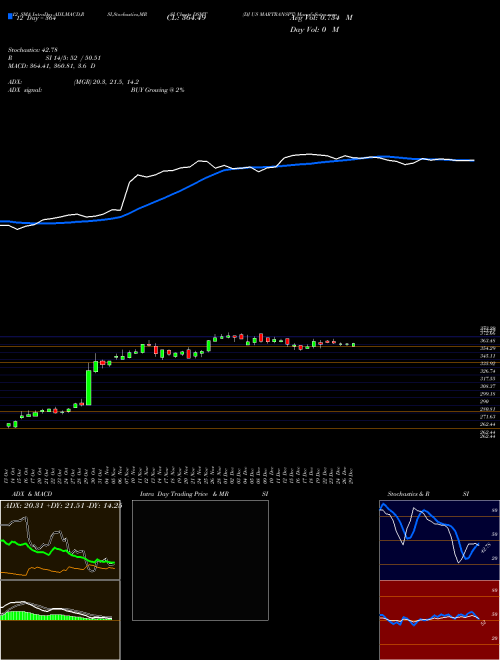Viewport: 500px width, 660px height.
Task: Click the 326.74 price axis label
Action: point(487,371)
